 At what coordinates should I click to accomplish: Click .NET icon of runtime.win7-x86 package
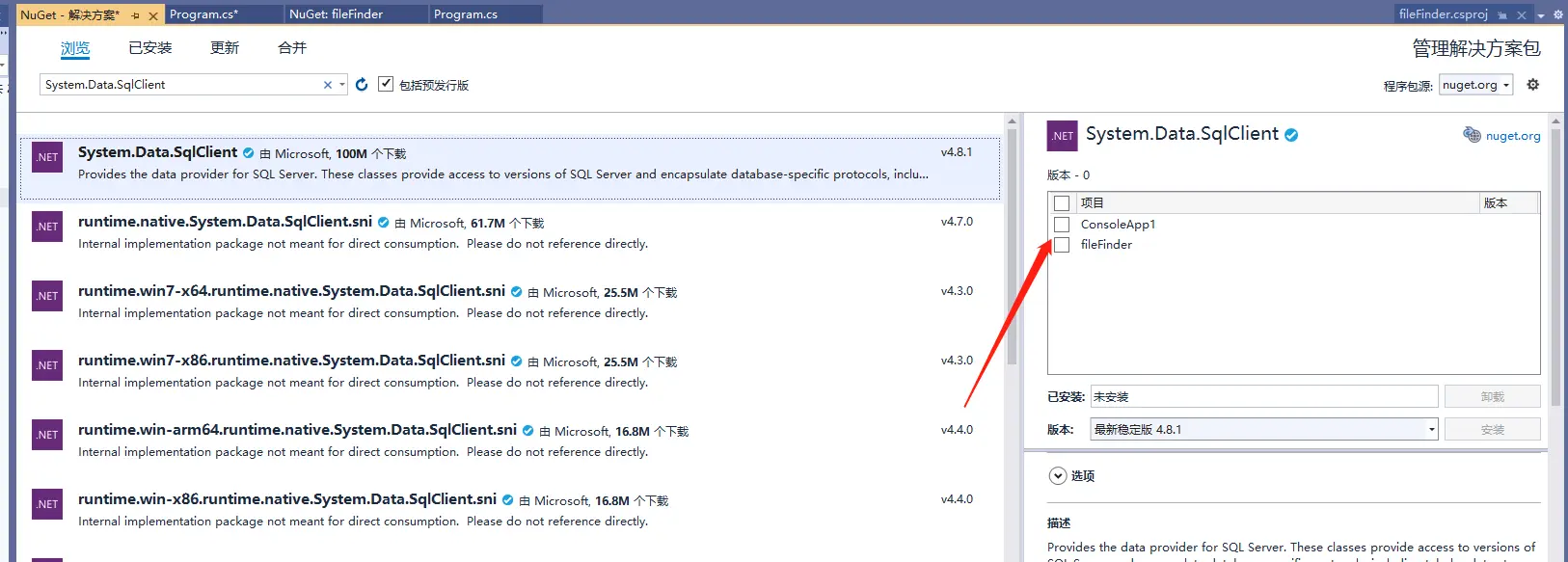click(47, 365)
